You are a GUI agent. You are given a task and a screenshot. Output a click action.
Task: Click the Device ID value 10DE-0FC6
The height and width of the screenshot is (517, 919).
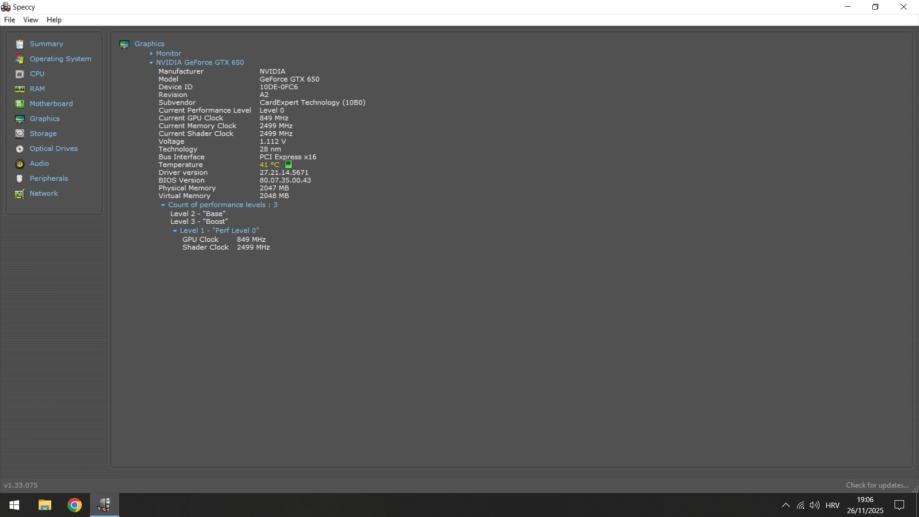click(x=278, y=87)
